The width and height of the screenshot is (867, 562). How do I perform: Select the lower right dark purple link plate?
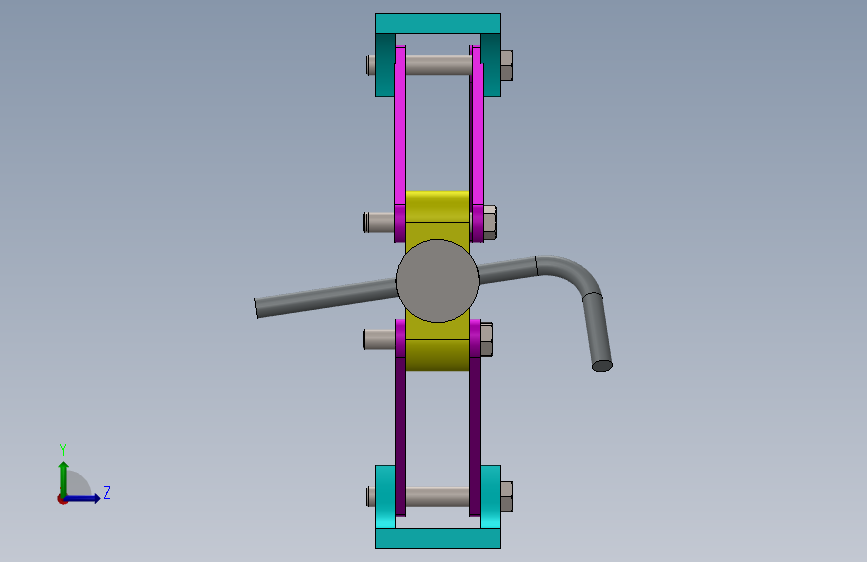475,420
